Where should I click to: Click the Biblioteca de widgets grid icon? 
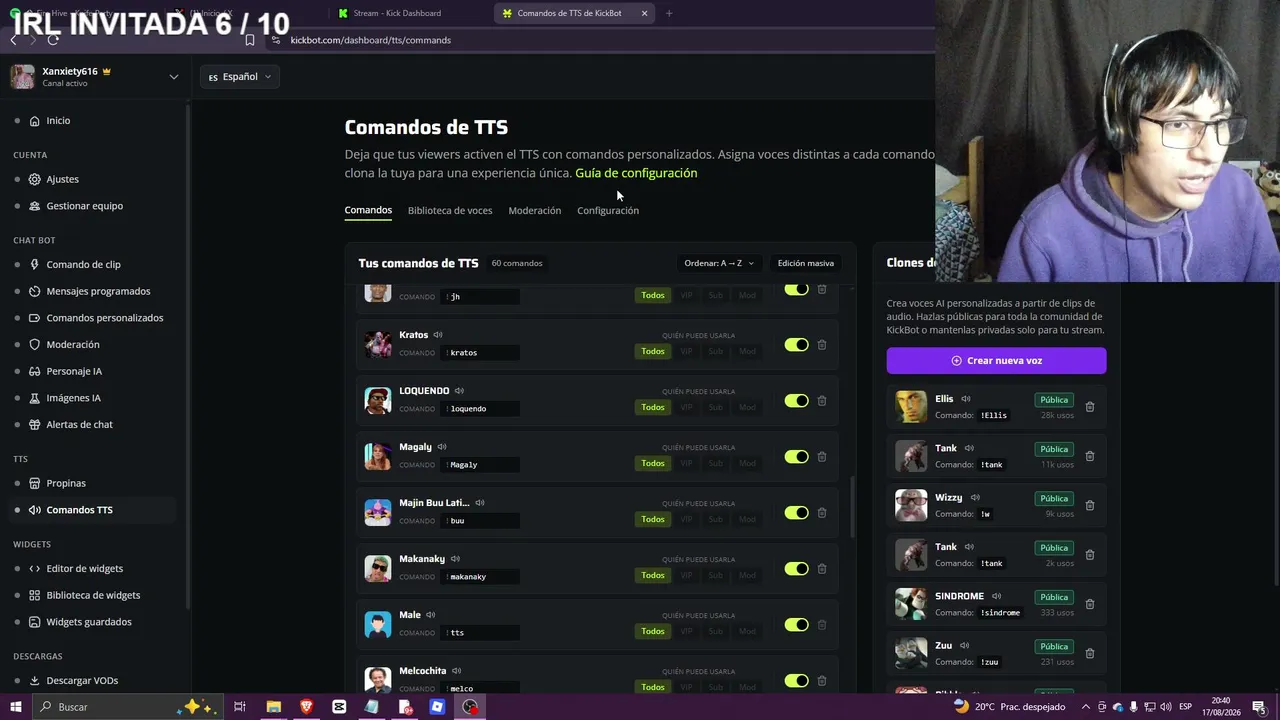click(x=34, y=595)
